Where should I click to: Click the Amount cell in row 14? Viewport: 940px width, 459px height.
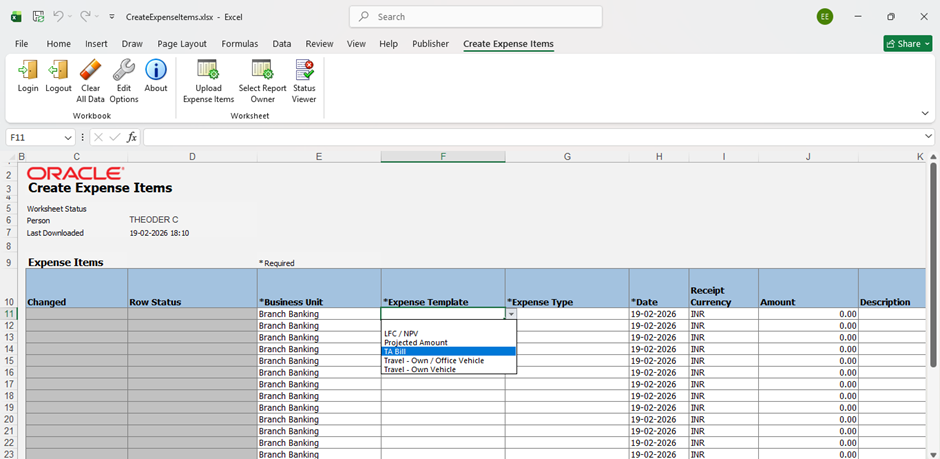(808, 349)
